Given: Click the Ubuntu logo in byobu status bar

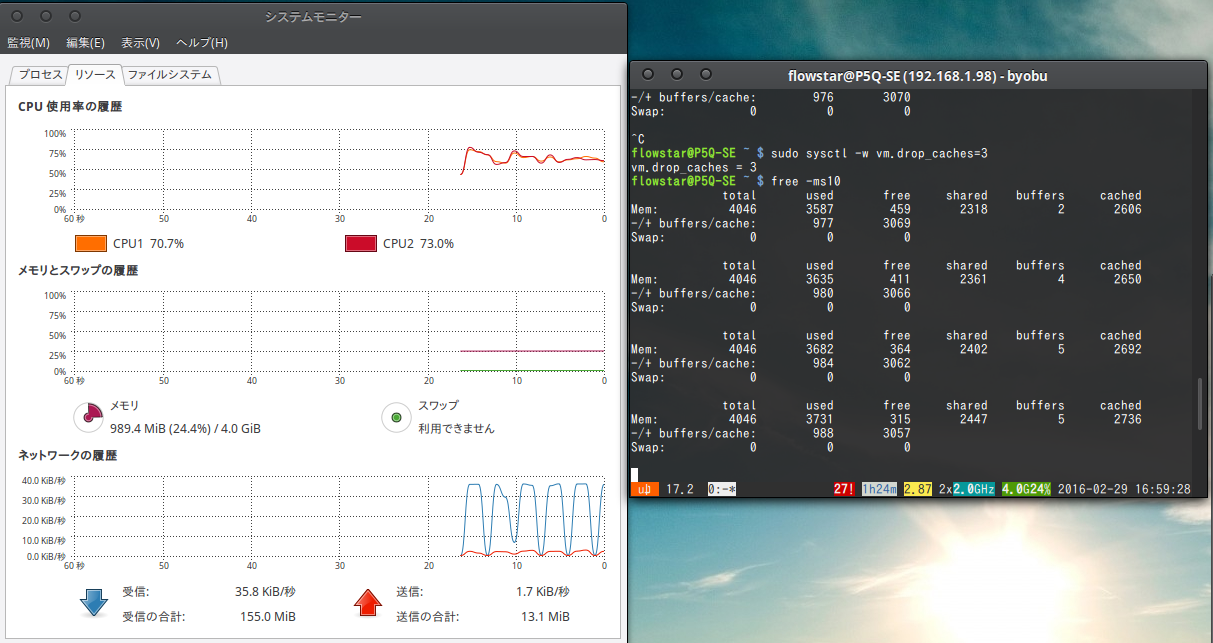Looking at the screenshot, I should click(x=644, y=489).
